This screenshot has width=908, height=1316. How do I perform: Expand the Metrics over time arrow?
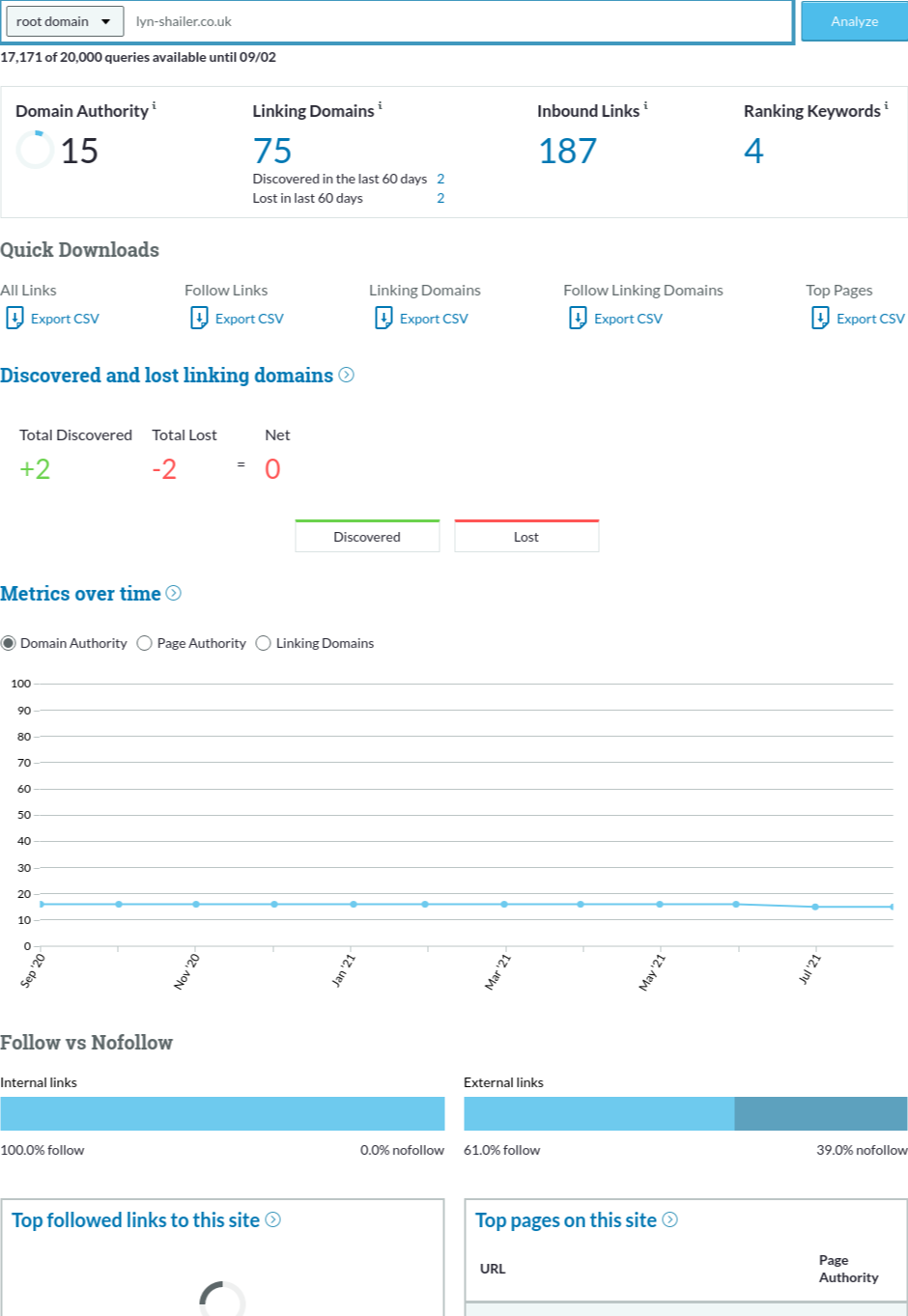pyautogui.click(x=174, y=593)
